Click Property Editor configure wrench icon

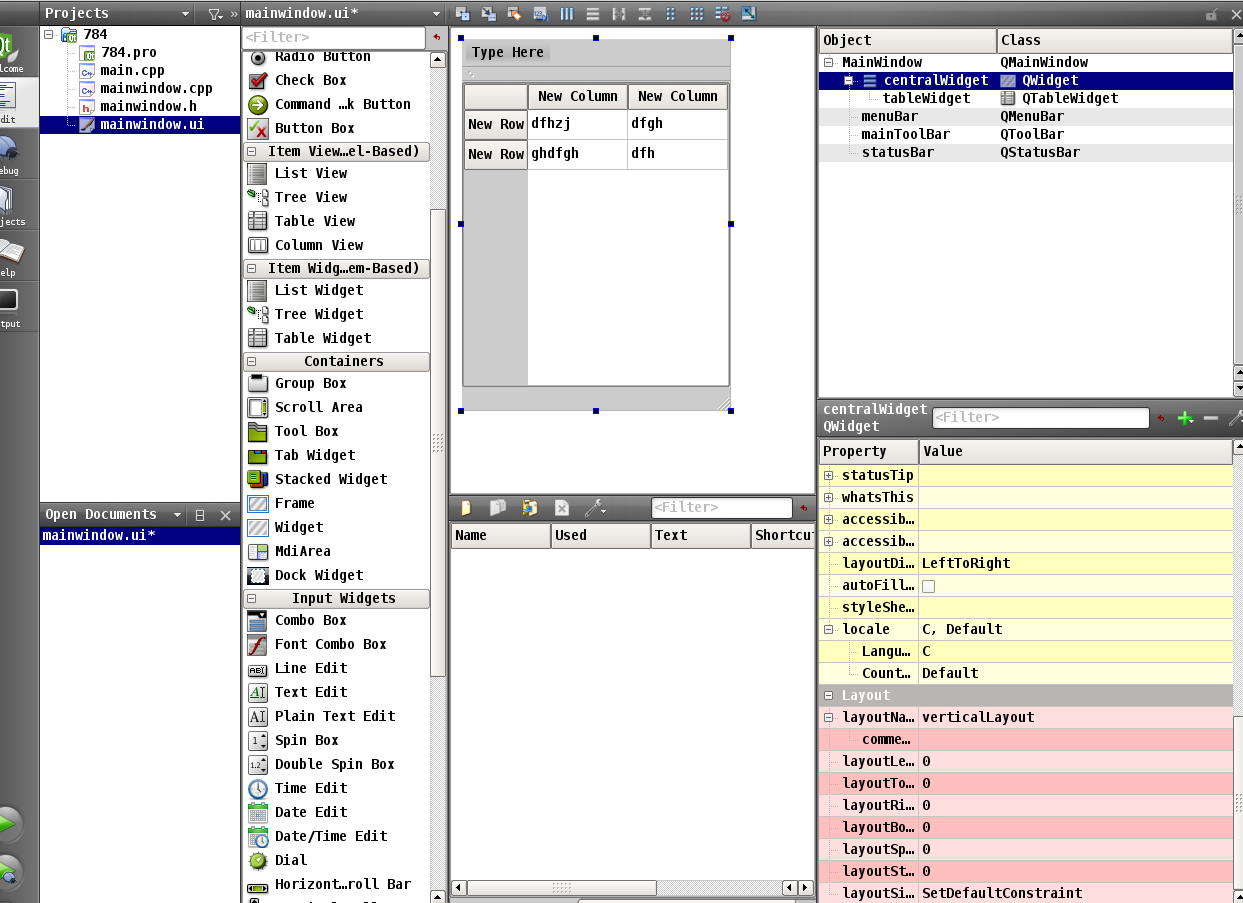(x=1235, y=418)
